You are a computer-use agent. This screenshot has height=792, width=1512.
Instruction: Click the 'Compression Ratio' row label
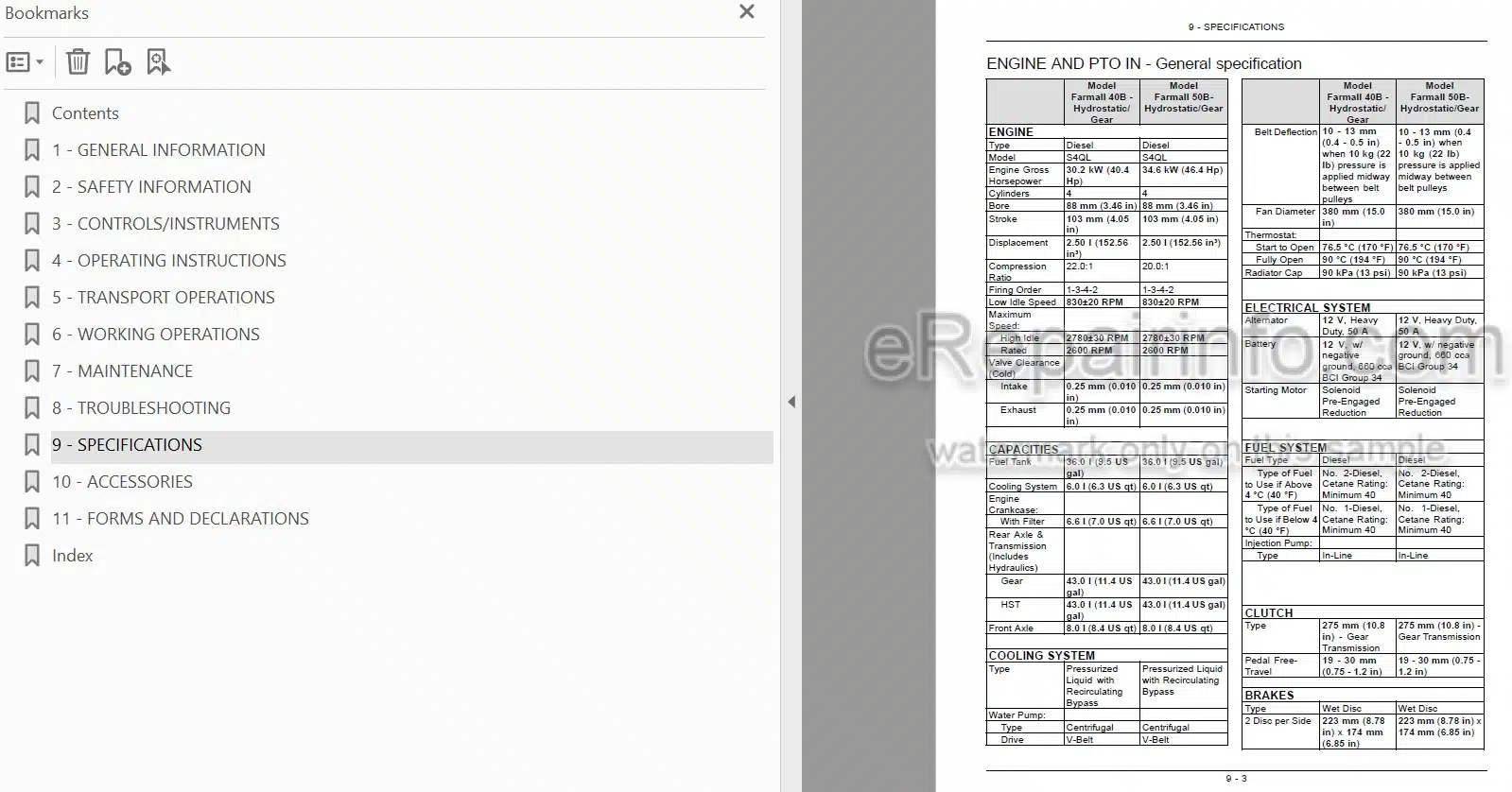[1017, 272]
